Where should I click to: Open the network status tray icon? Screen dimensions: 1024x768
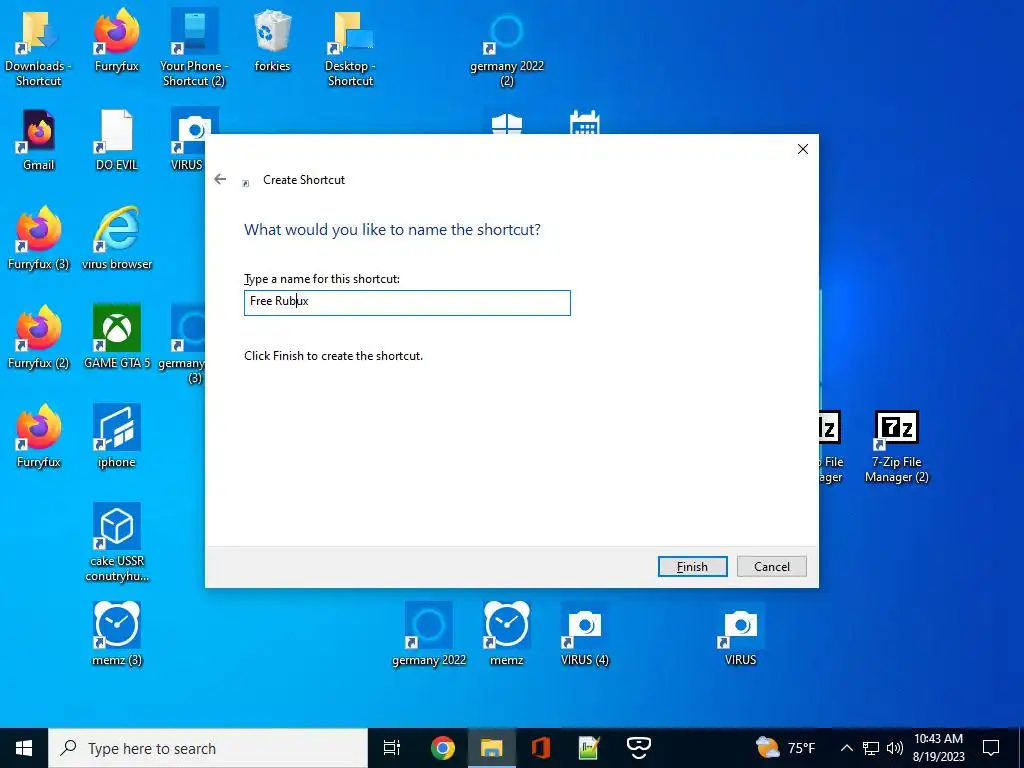click(871, 748)
